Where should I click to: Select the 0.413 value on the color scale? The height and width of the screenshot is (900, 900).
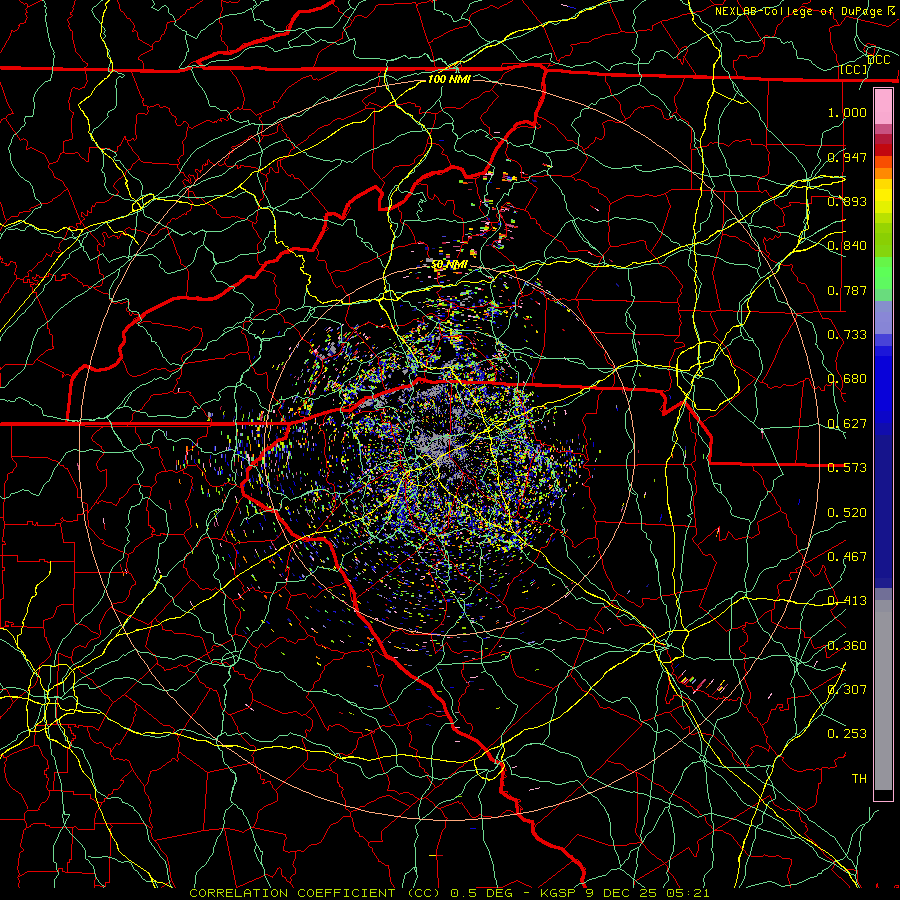(847, 601)
